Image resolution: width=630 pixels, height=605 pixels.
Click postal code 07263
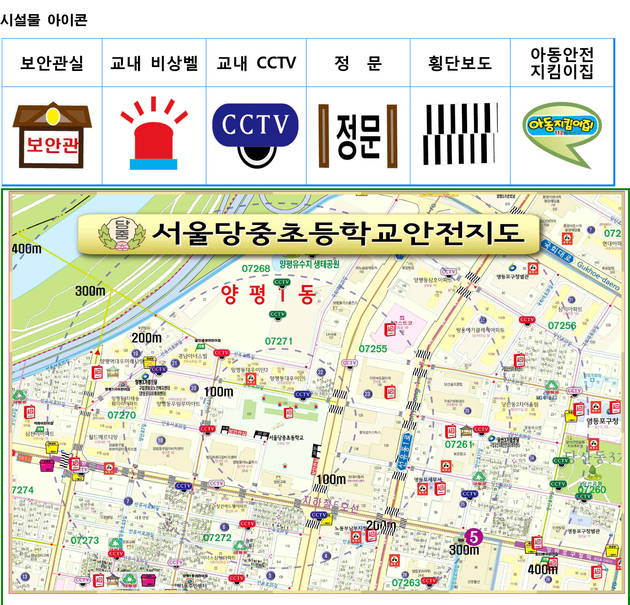pyautogui.click(x=406, y=583)
